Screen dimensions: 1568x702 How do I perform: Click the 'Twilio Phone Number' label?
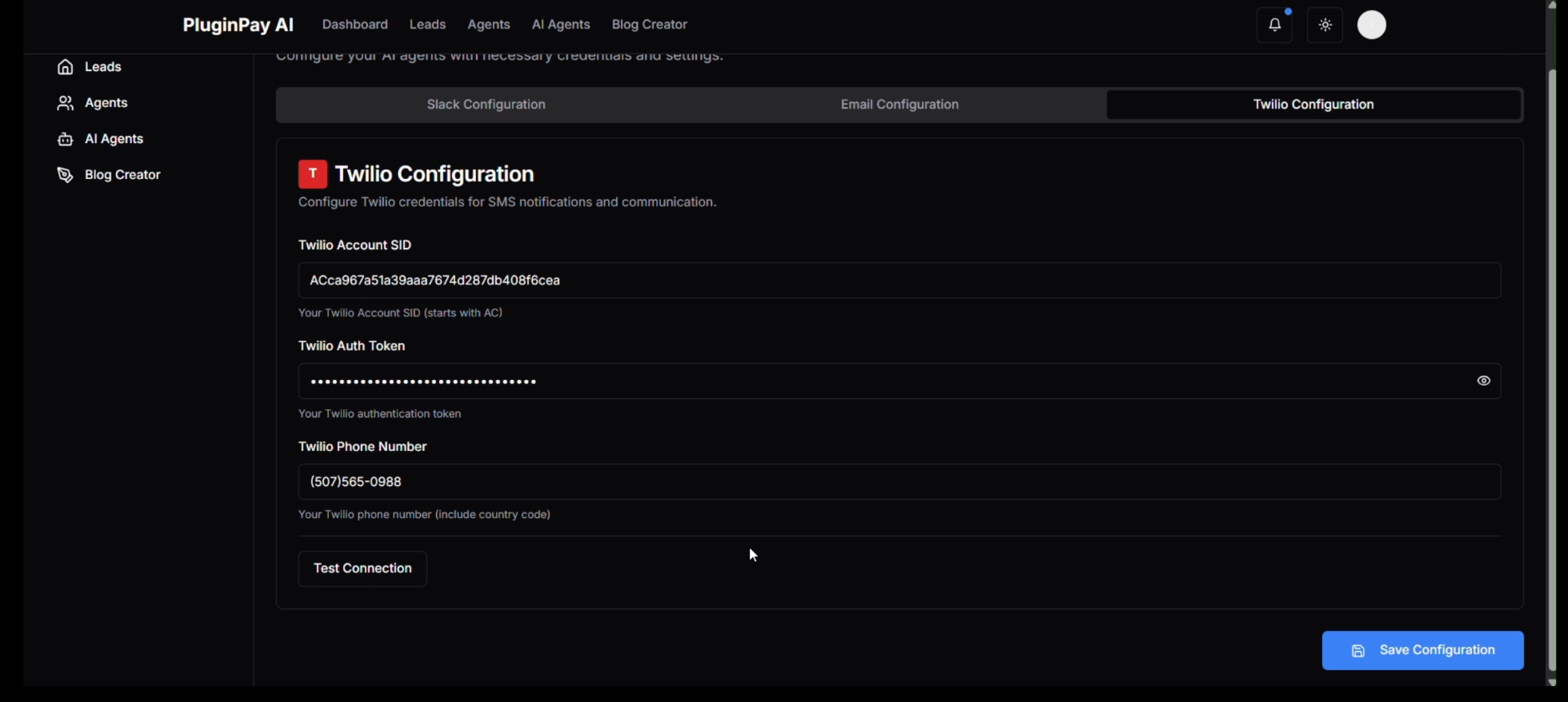tap(362, 447)
